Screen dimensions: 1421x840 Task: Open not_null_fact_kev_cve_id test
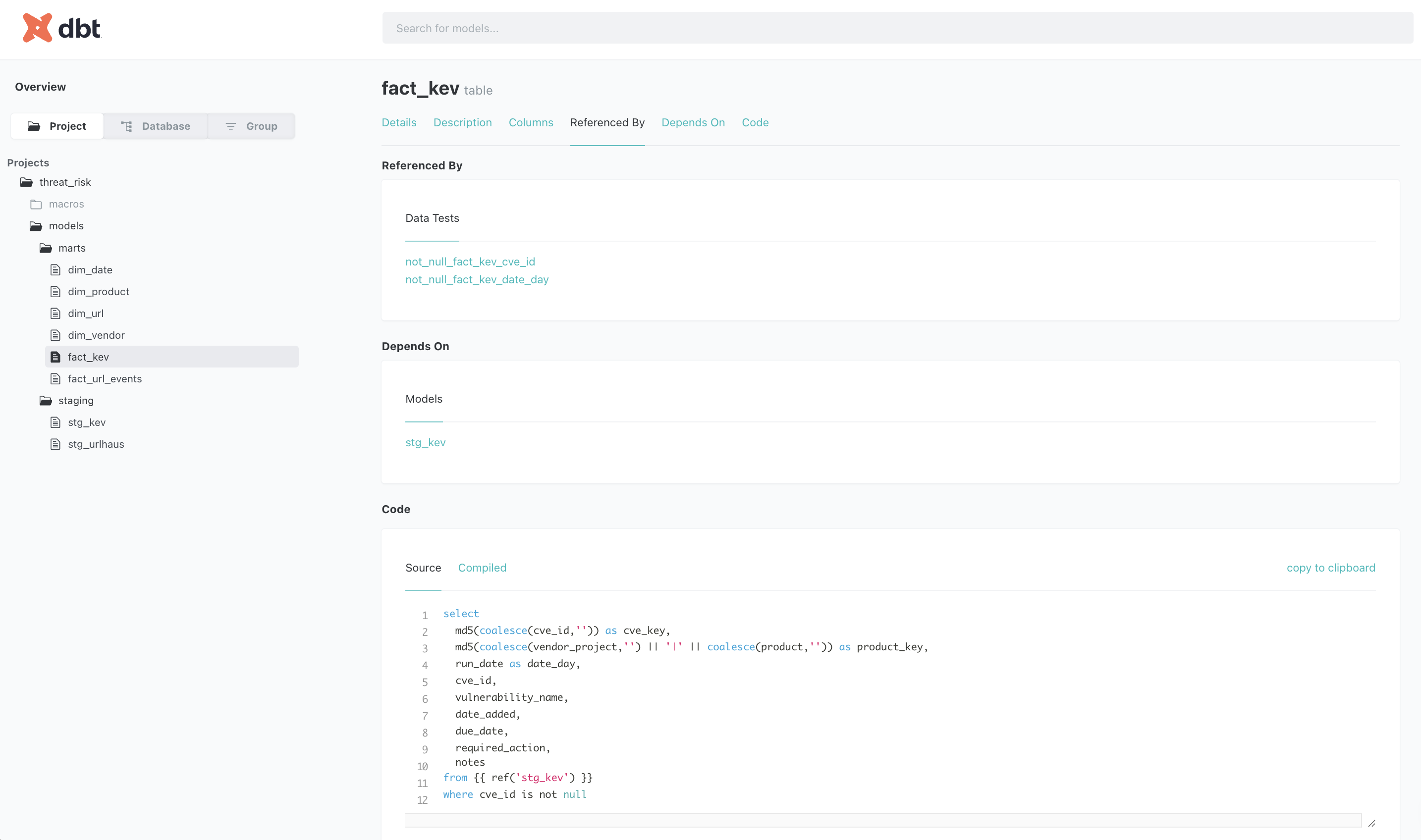coord(470,262)
